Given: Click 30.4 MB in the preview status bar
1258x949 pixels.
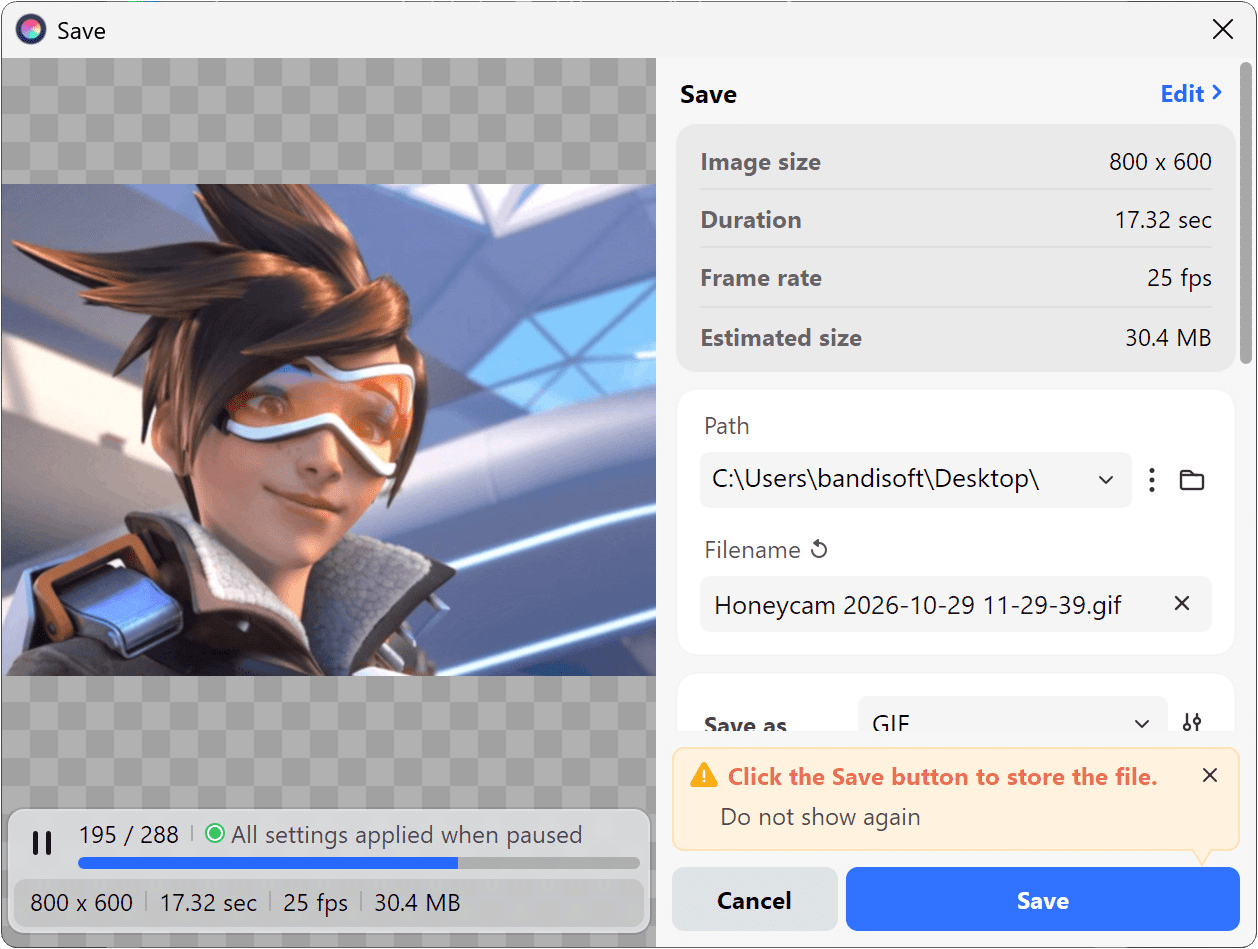Looking at the screenshot, I should 417,903.
